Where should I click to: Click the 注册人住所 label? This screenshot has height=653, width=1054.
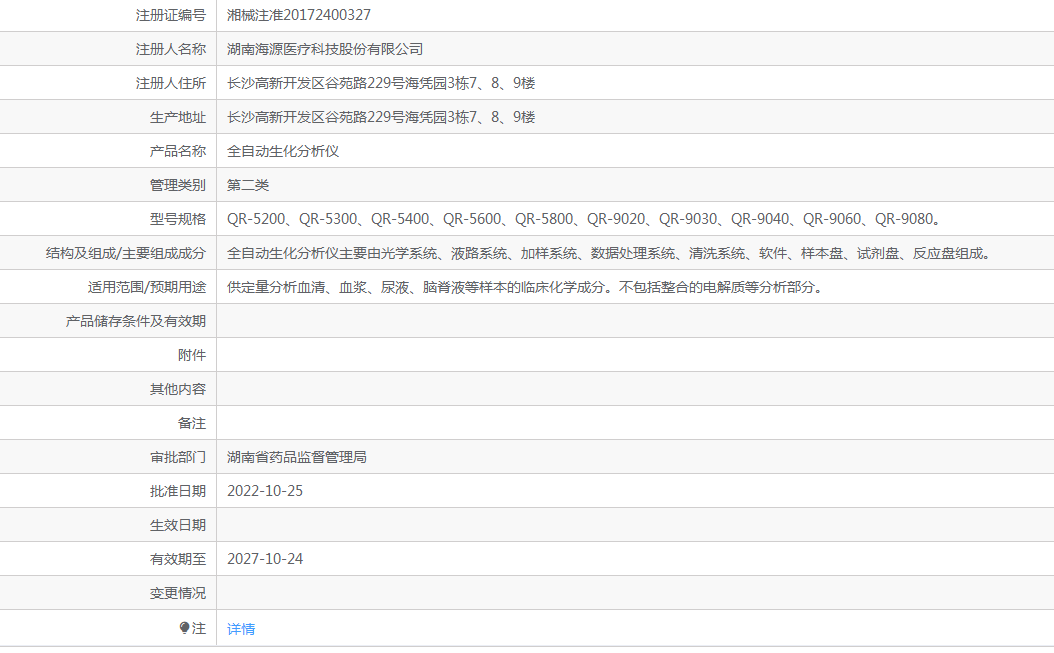pos(171,83)
